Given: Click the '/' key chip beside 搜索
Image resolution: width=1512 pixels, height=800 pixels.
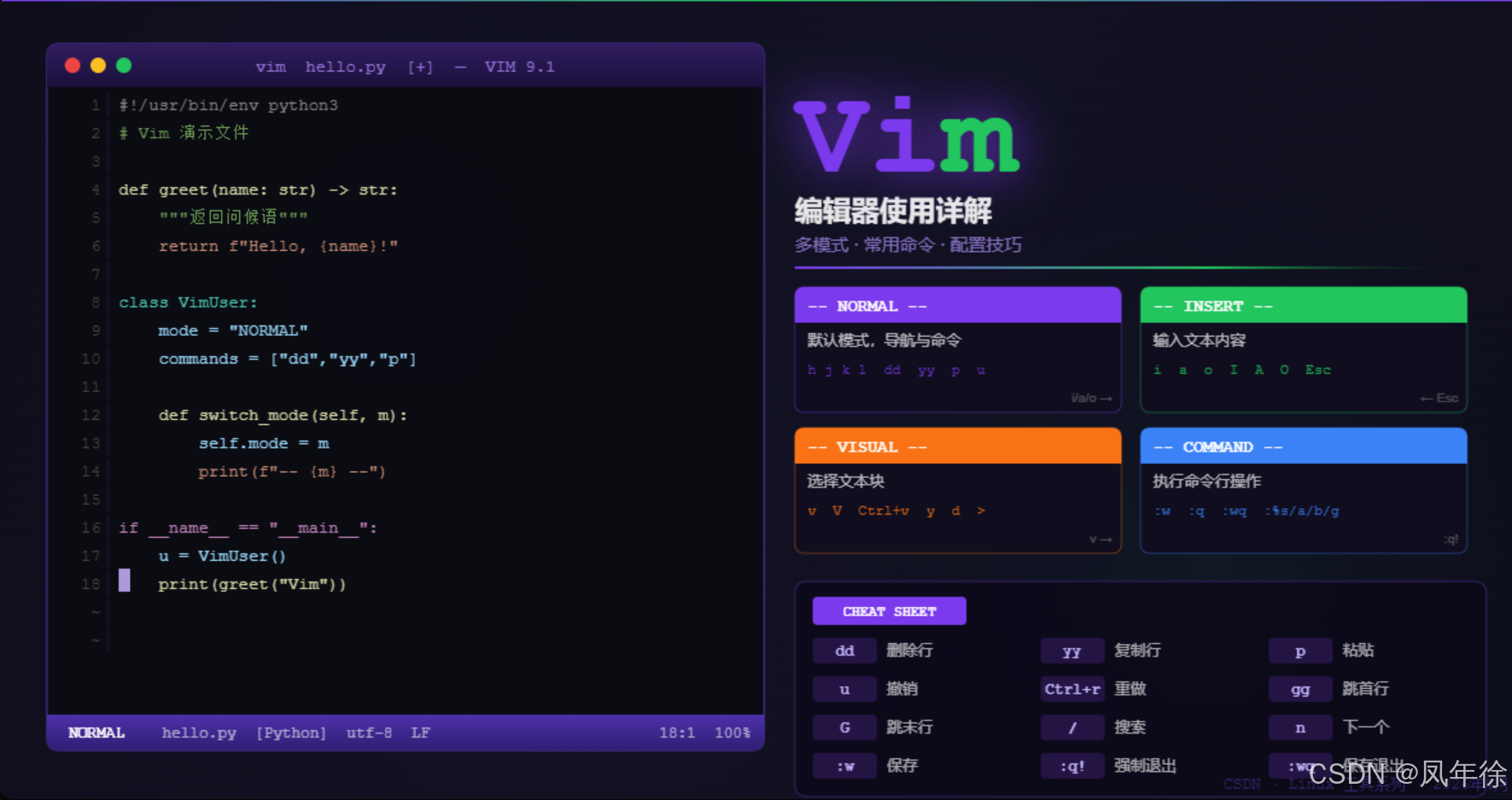Looking at the screenshot, I should (1072, 727).
